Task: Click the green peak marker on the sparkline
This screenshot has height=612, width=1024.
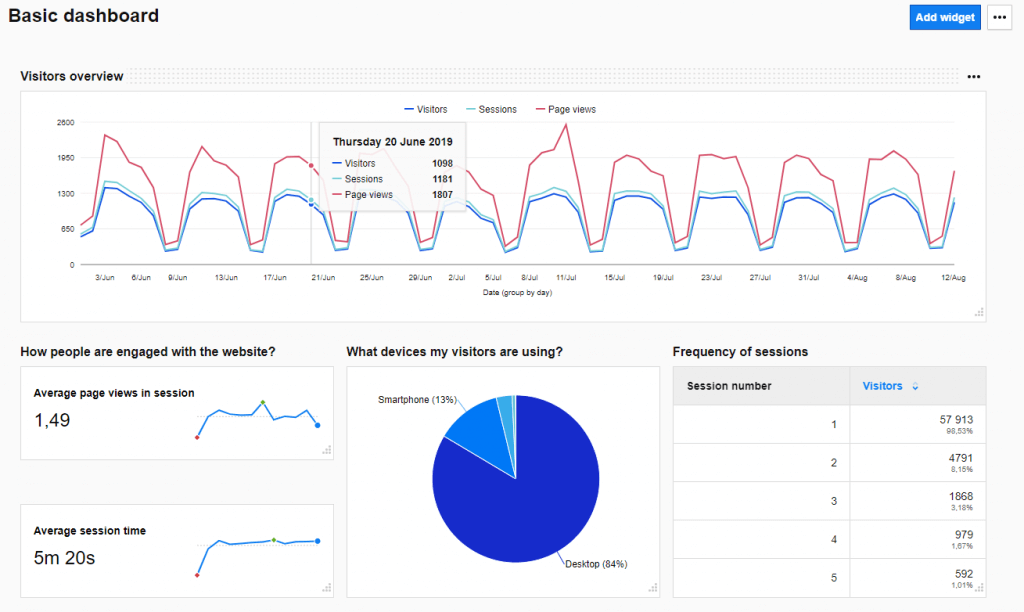Action: [265, 400]
